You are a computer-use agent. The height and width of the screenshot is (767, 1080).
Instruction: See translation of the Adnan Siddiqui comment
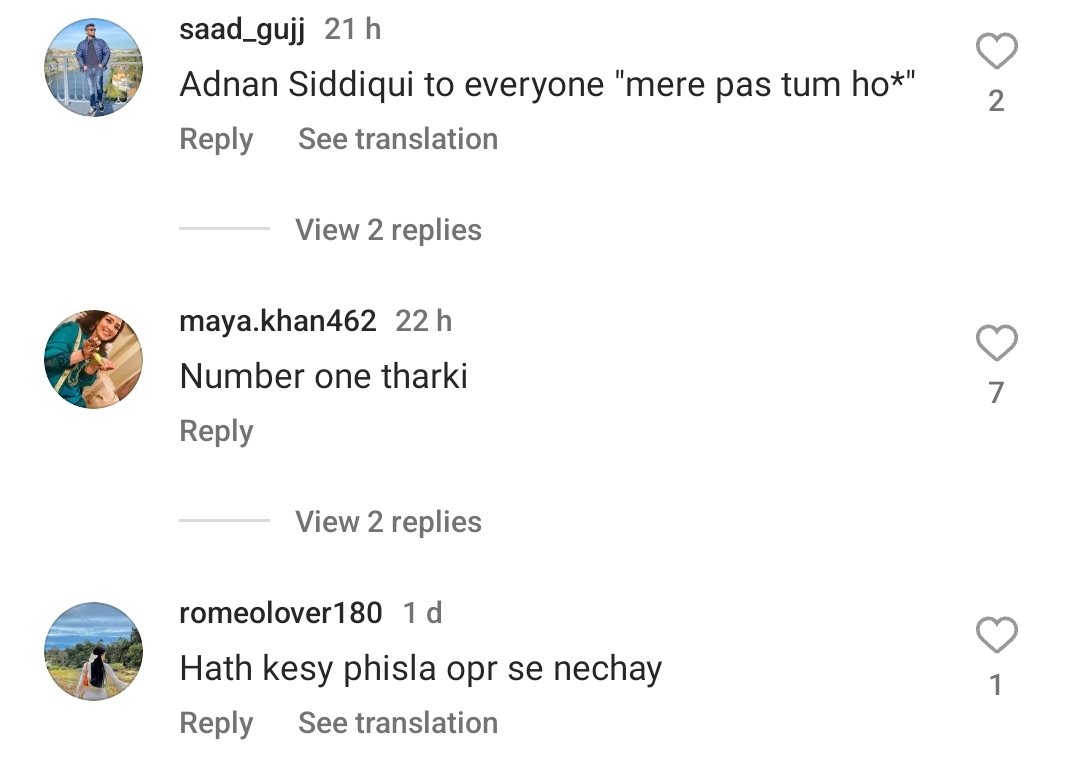(x=398, y=139)
